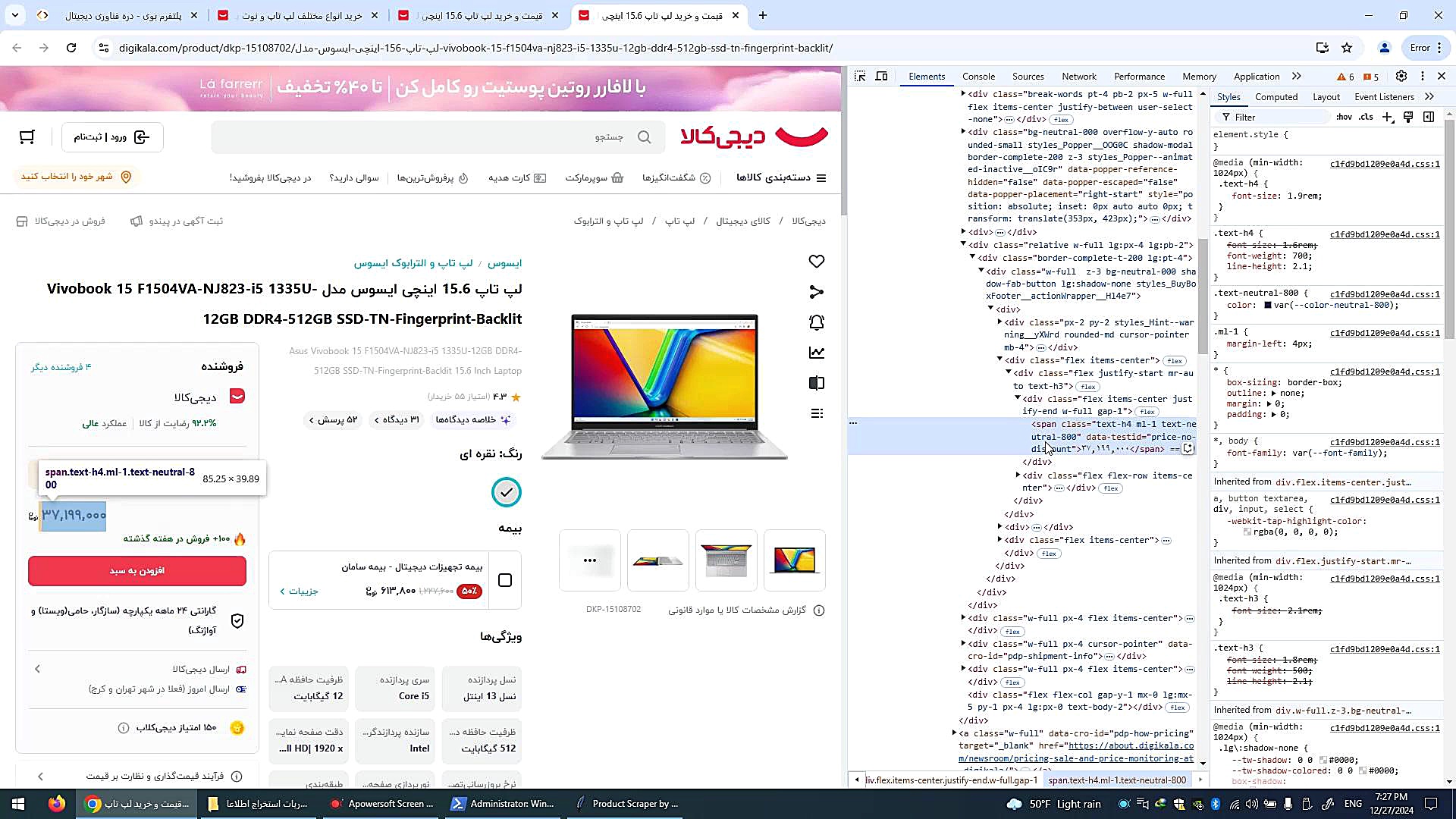Click the red add to cart button
This screenshot has width=1456, height=819.
click(137, 571)
